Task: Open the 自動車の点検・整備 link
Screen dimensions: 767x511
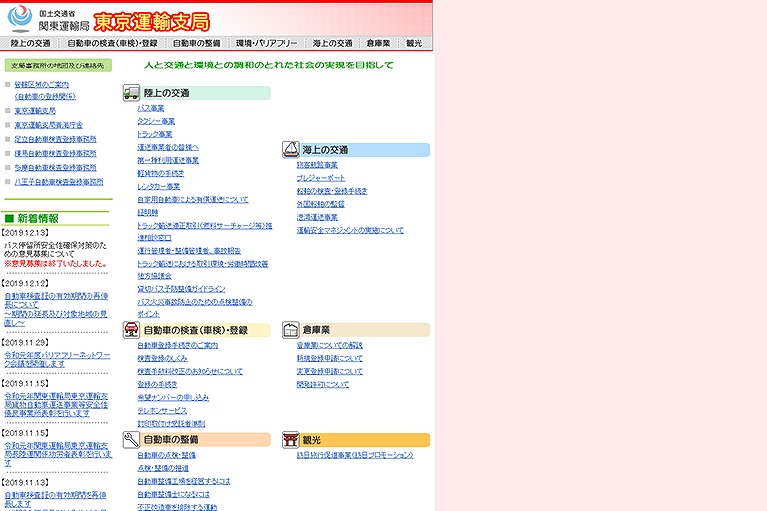Action: (166, 455)
